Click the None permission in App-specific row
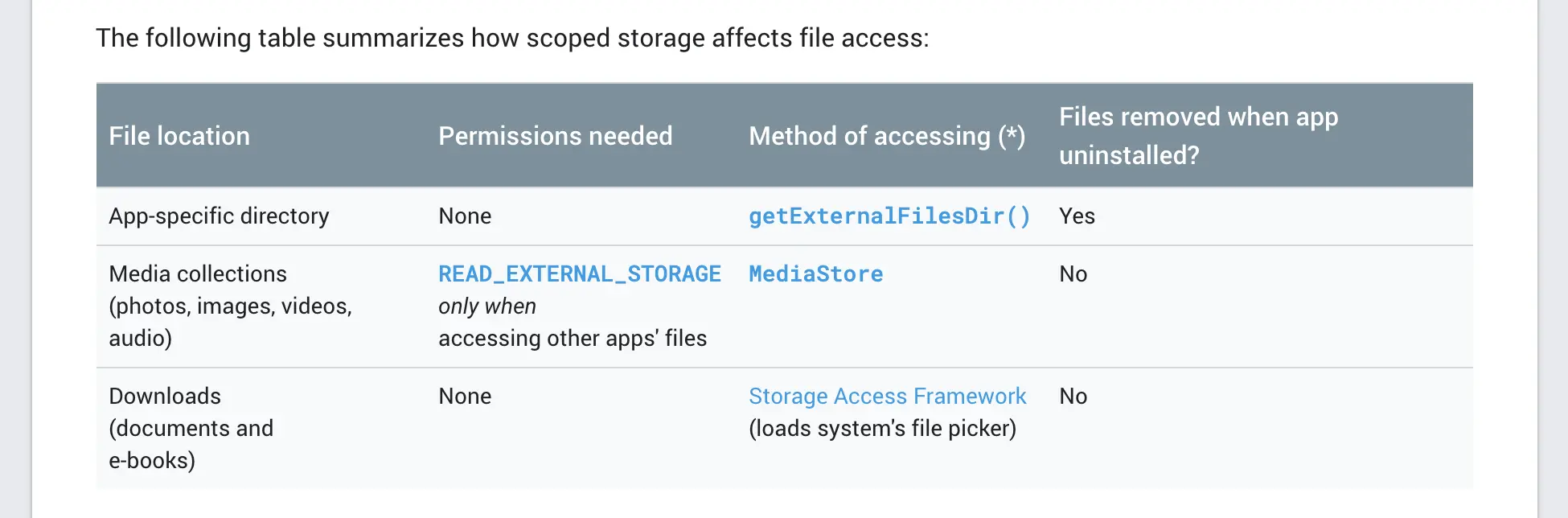The width and height of the screenshot is (1568, 518). tap(465, 216)
